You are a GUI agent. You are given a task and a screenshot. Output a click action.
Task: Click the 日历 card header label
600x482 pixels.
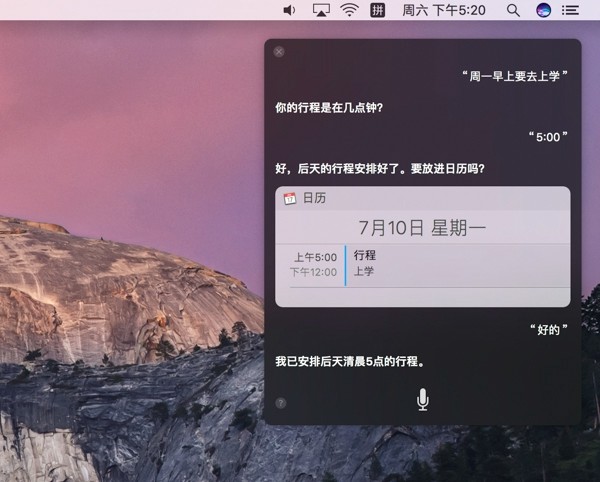pos(315,198)
